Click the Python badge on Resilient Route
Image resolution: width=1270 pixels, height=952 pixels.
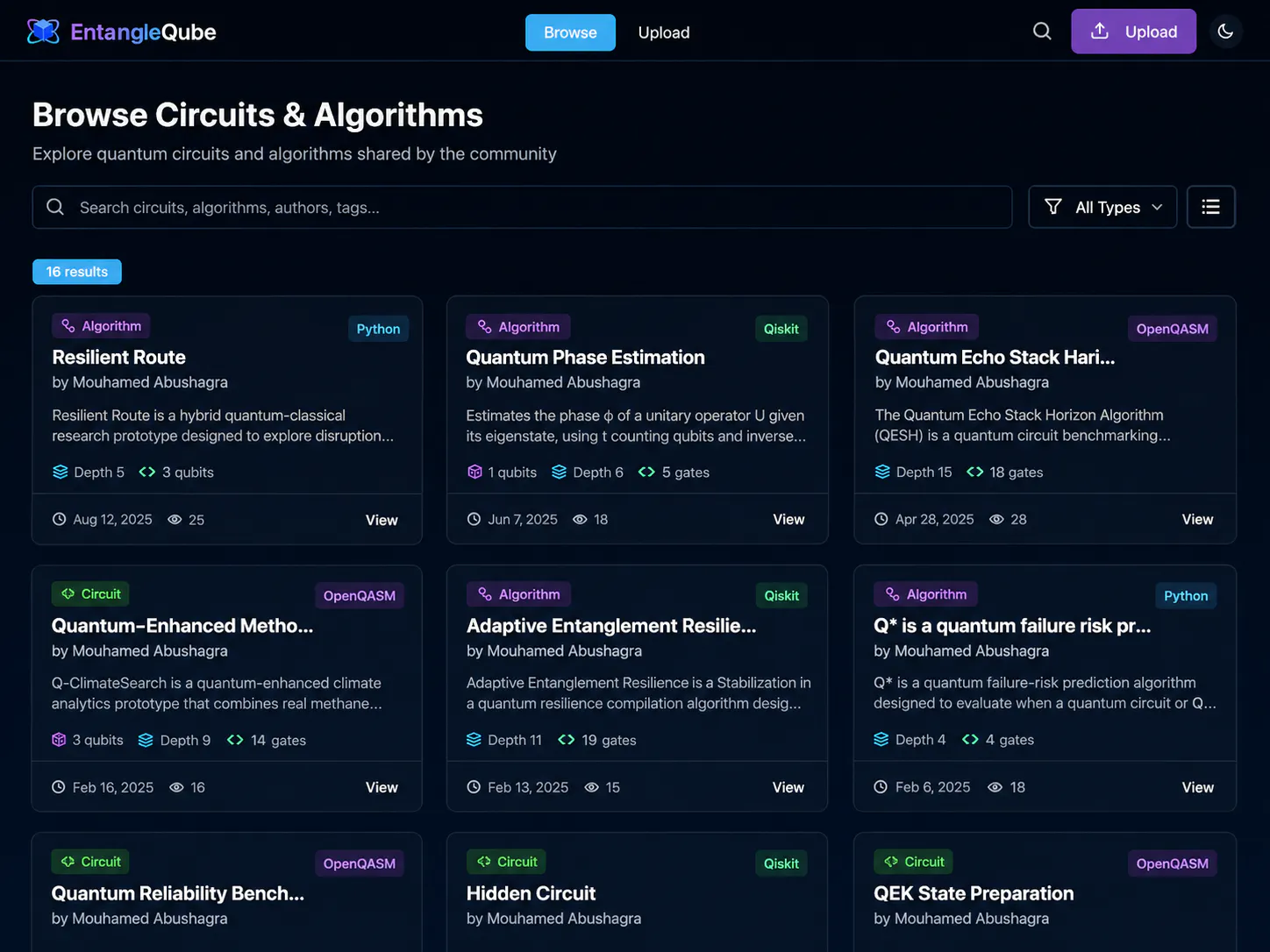coord(378,329)
